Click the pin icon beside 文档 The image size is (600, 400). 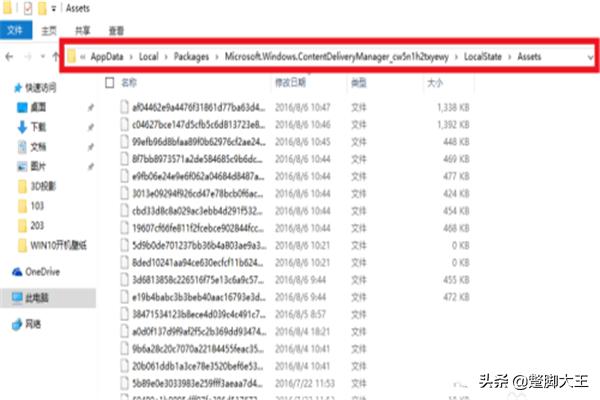[91, 147]
